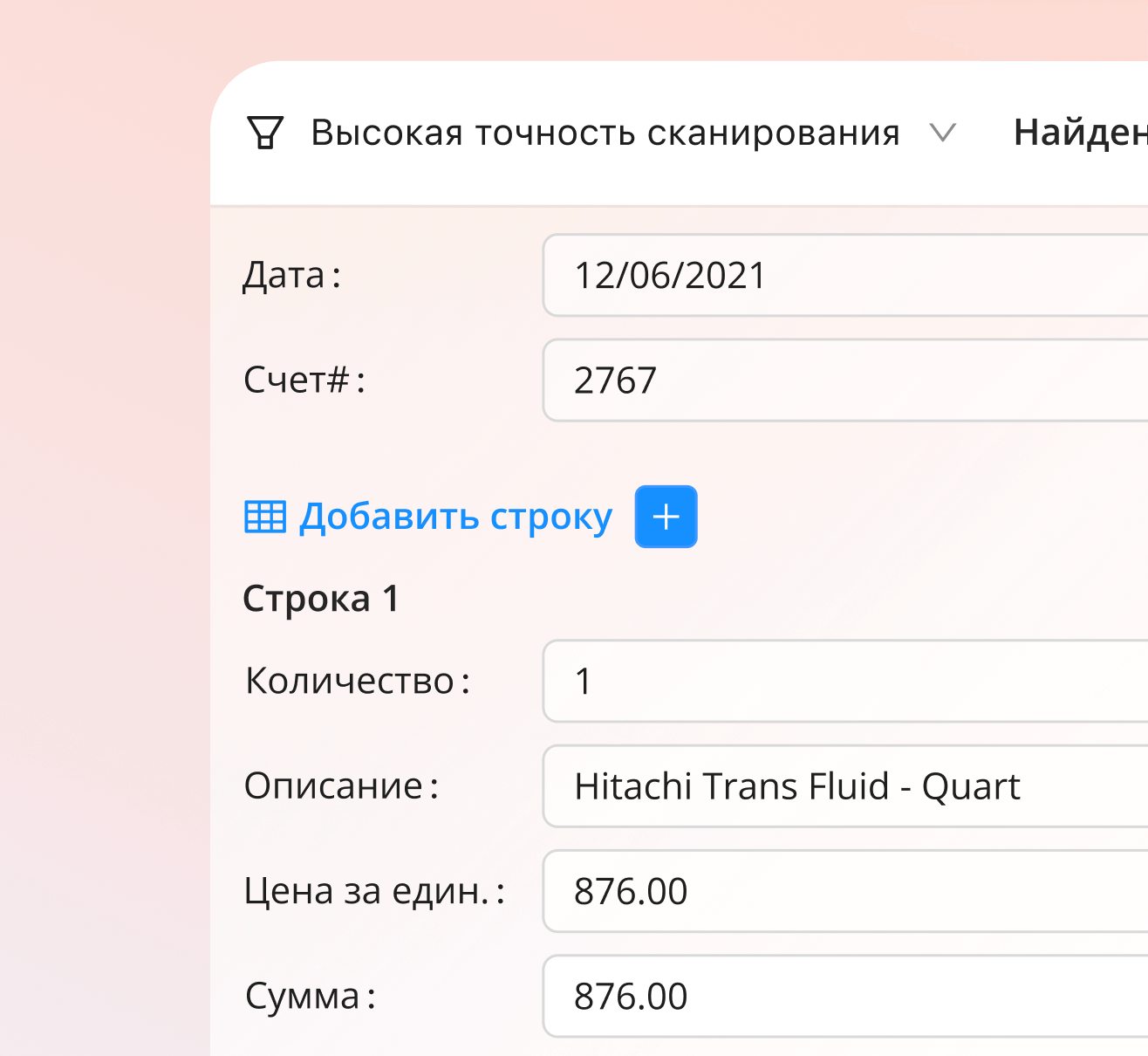Click the Описание label
The width and height of the screenshot is (1148, 1056).
tap(341, 786)
